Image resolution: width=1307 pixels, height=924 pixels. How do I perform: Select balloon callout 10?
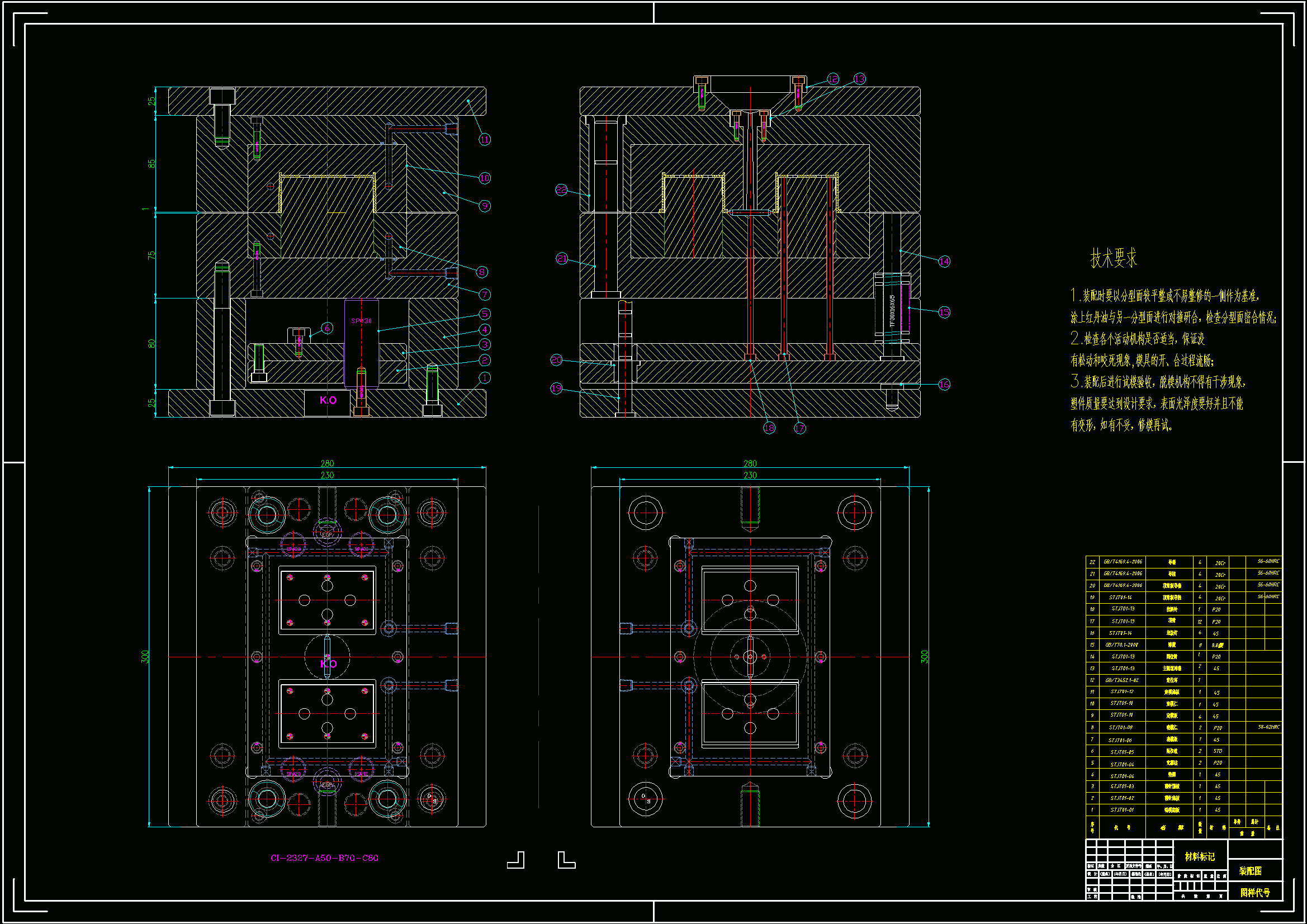(x=484, y=178)
